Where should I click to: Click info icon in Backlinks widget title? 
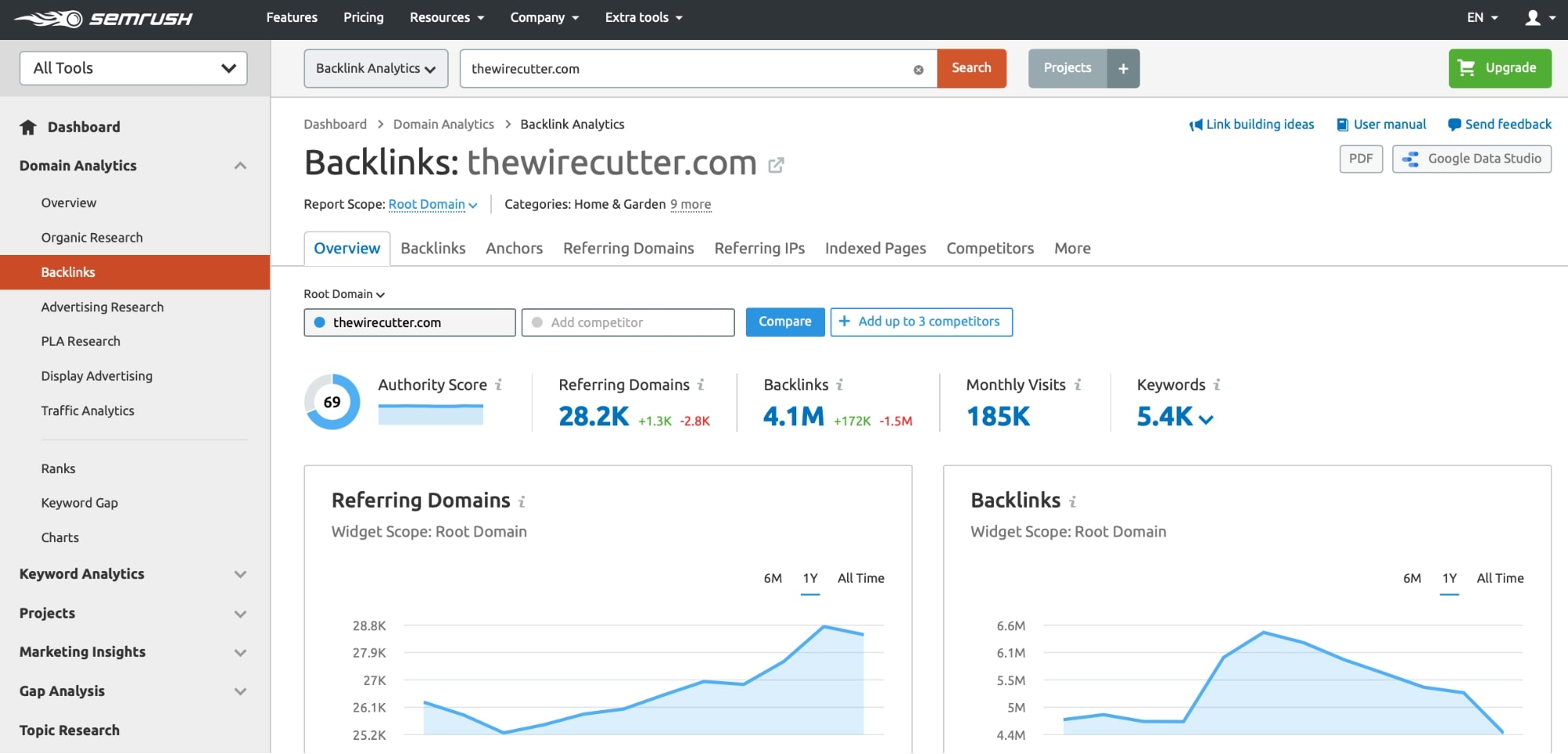tap(1073, 501)
